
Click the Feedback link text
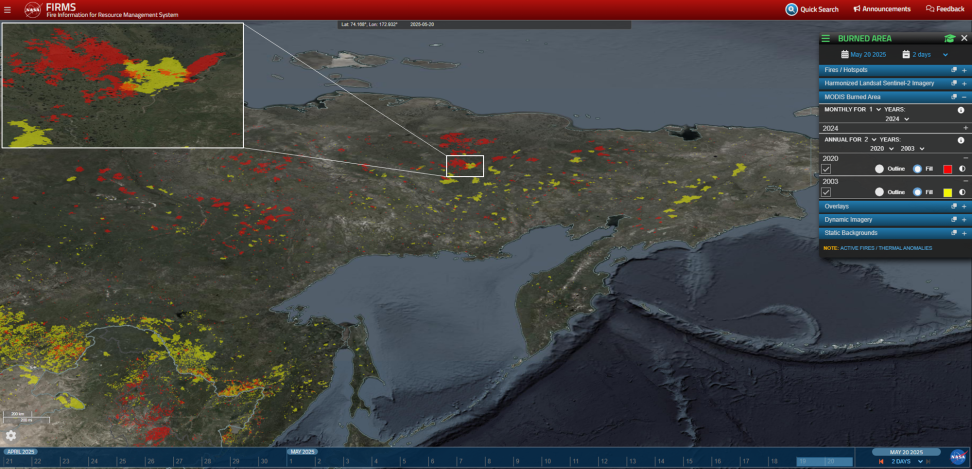[950, 9]
